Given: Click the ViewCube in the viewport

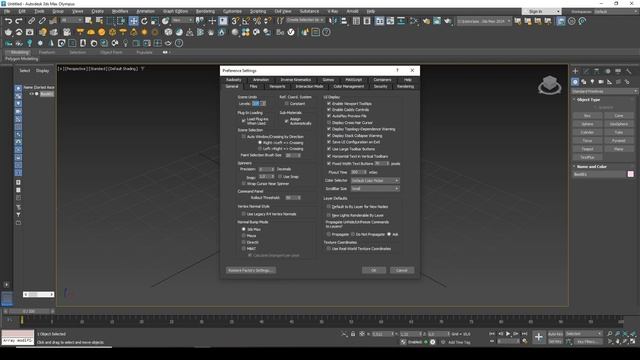Looking at the screenshot, I should pyautogui.click(x=549, y=84).
